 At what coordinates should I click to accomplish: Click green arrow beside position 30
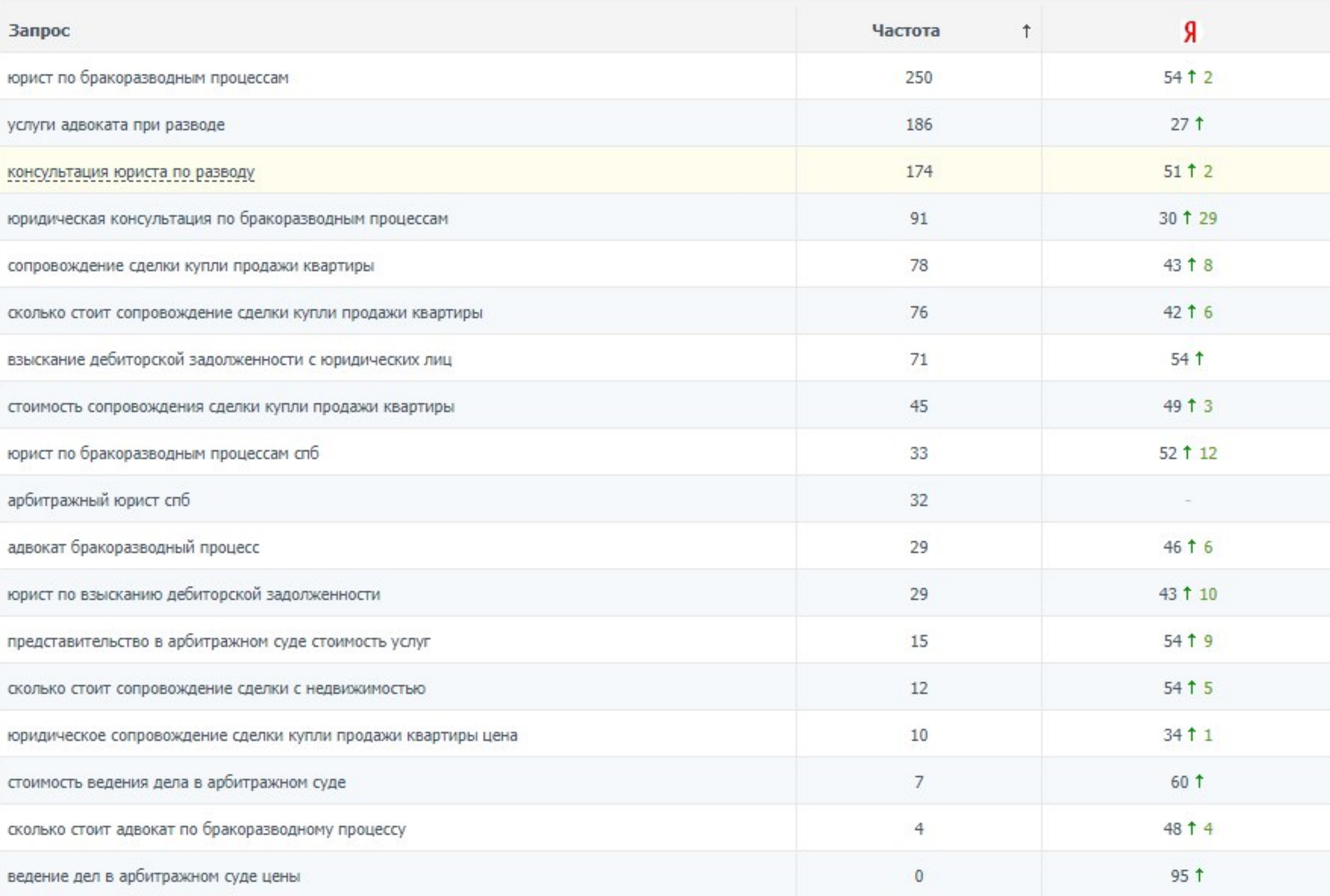click(1187, 218)
